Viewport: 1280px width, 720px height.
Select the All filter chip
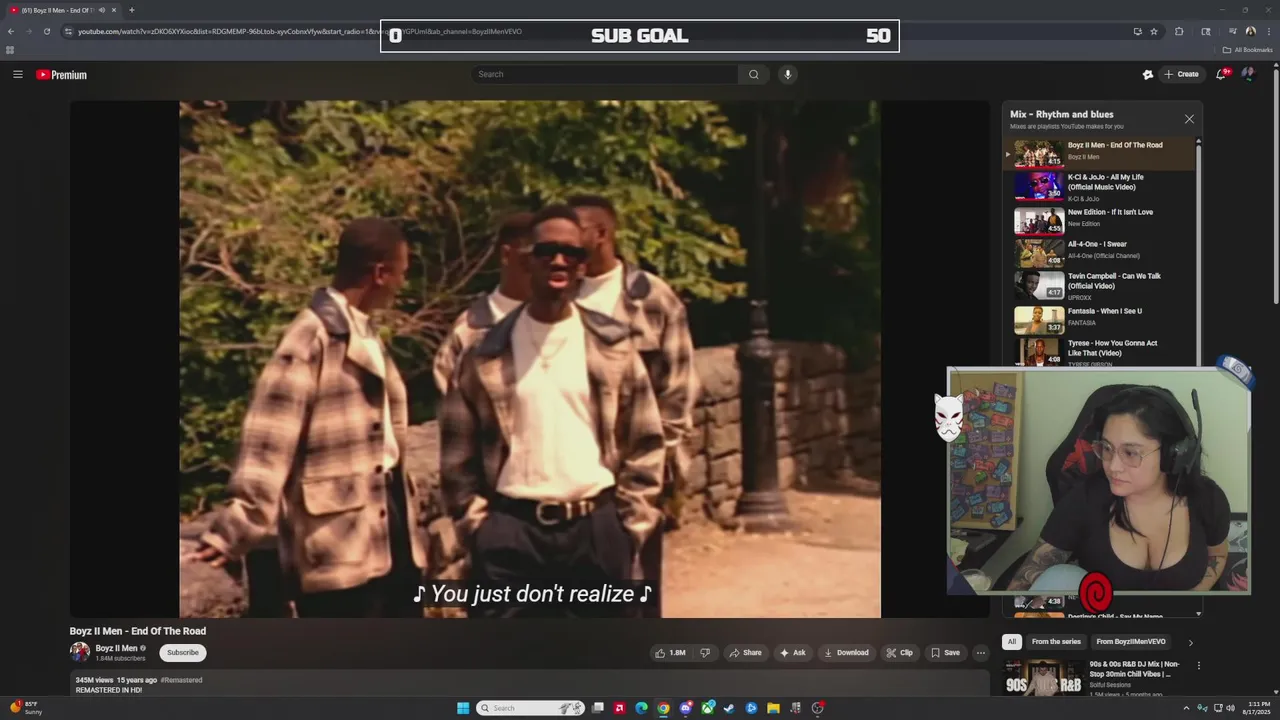pos(1012,642)
